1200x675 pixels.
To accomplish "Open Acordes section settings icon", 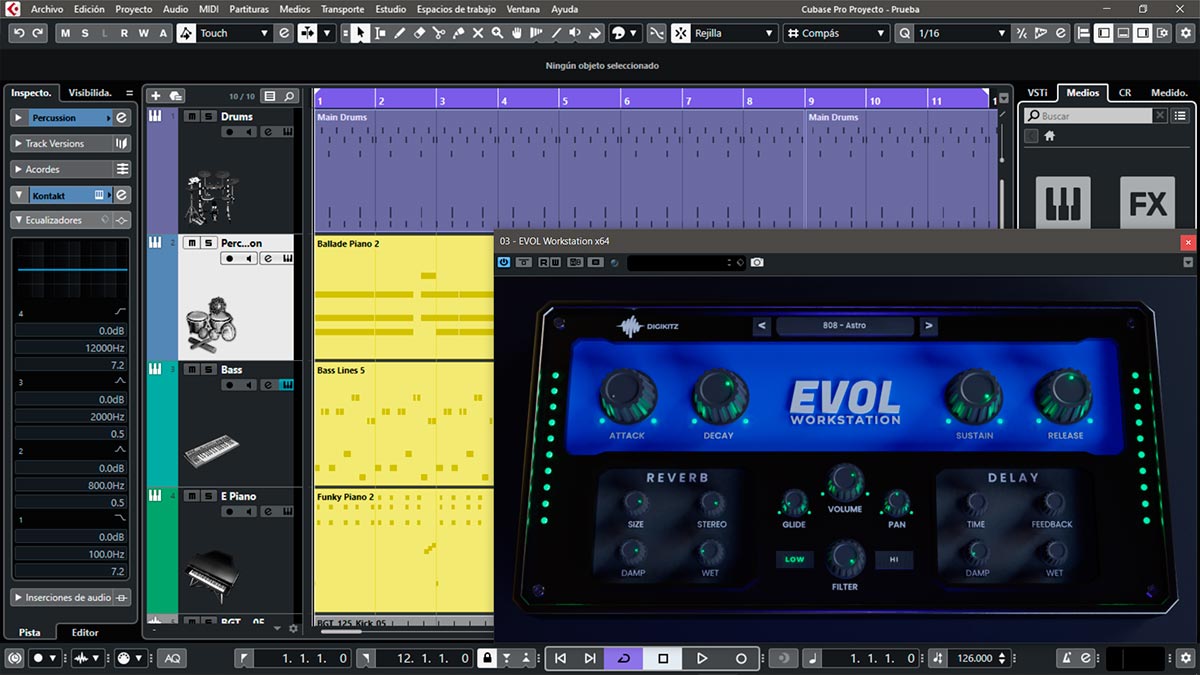I will click(x=122, y=169).
